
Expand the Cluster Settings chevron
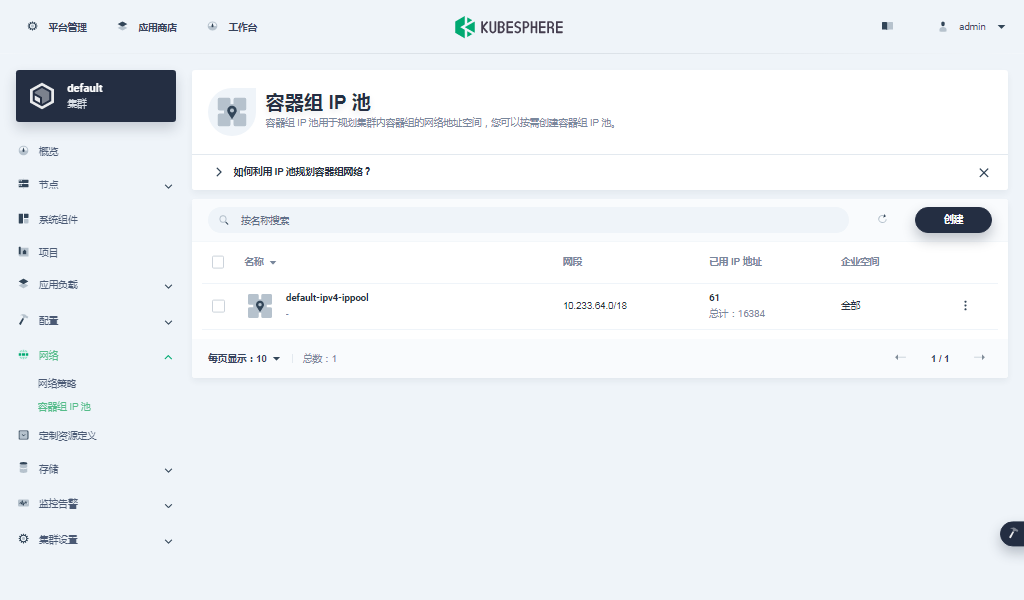(168, 541)
